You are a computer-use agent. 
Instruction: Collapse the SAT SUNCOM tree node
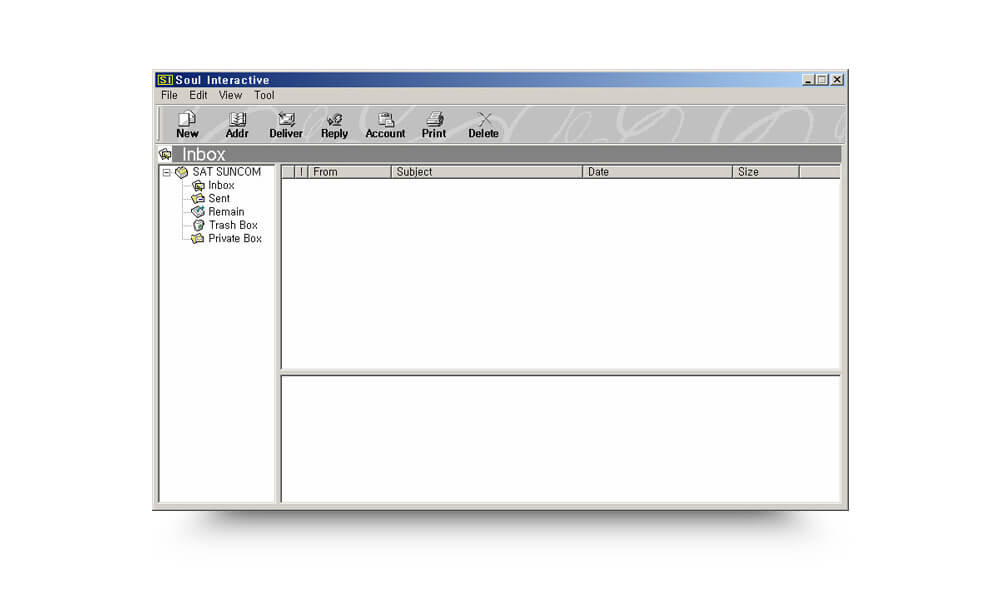[x=166, y=172]
